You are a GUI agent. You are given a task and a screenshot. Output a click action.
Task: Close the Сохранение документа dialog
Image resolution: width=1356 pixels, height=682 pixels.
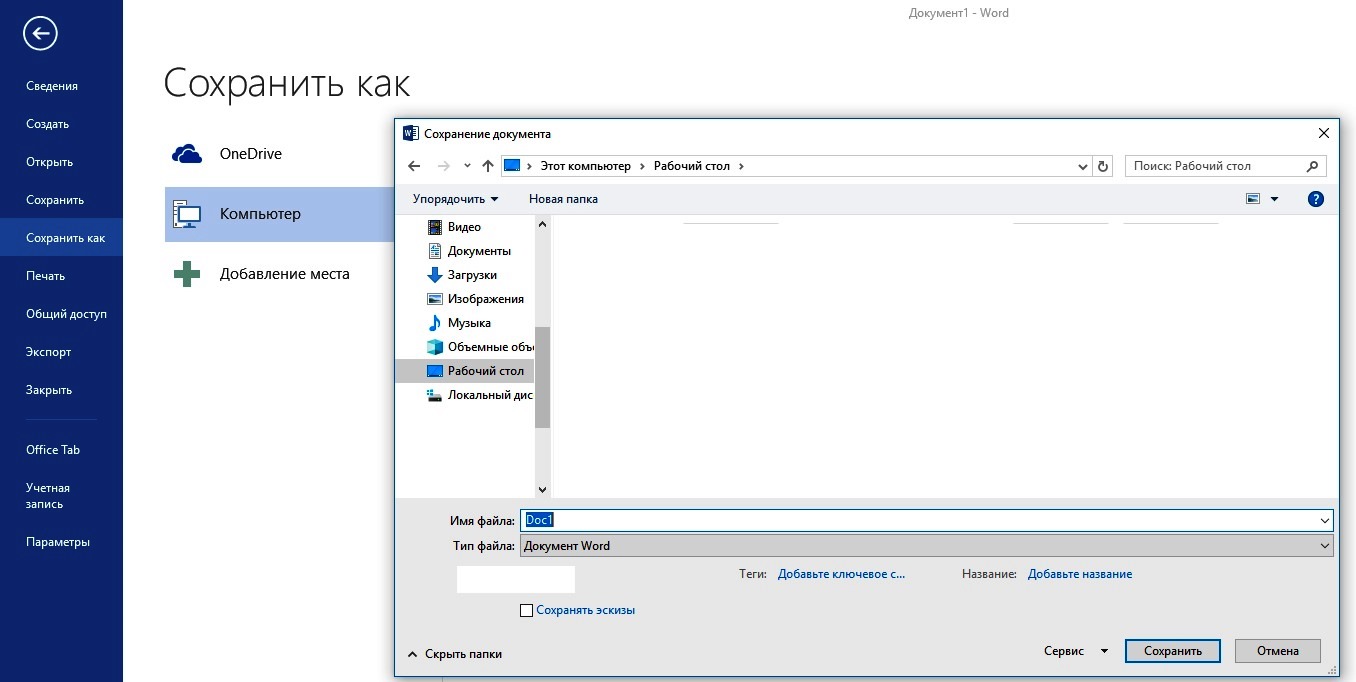pos(1324,133)
